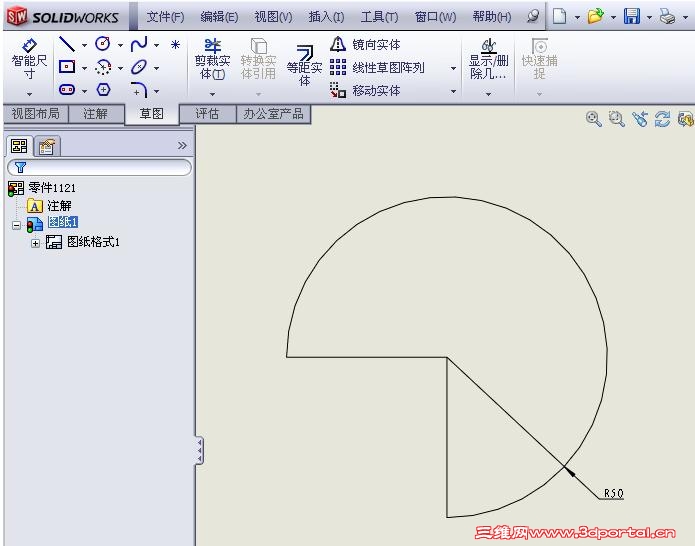Open the Circle tool dropdown arrow
Viewport: 695px width, 546px height.
(120, 45)
